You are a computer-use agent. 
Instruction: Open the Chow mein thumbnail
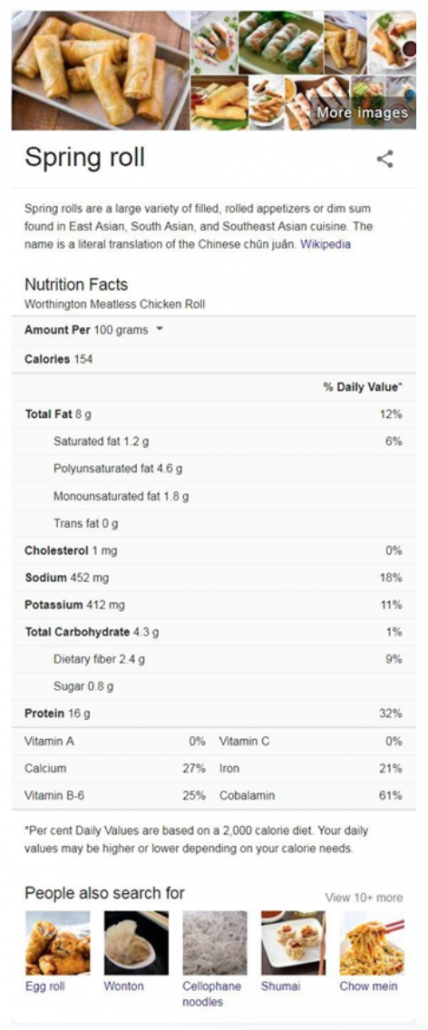[x=372, y=943]
